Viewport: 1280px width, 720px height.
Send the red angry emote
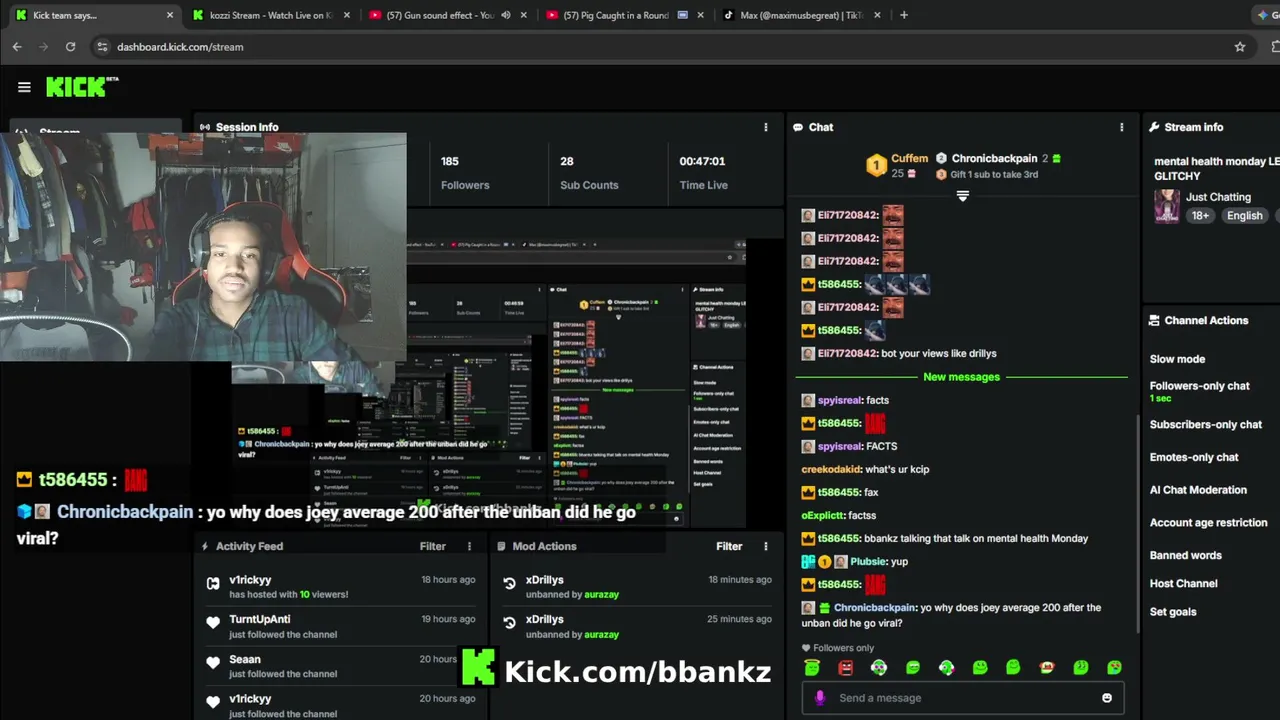tap(846, 667)
